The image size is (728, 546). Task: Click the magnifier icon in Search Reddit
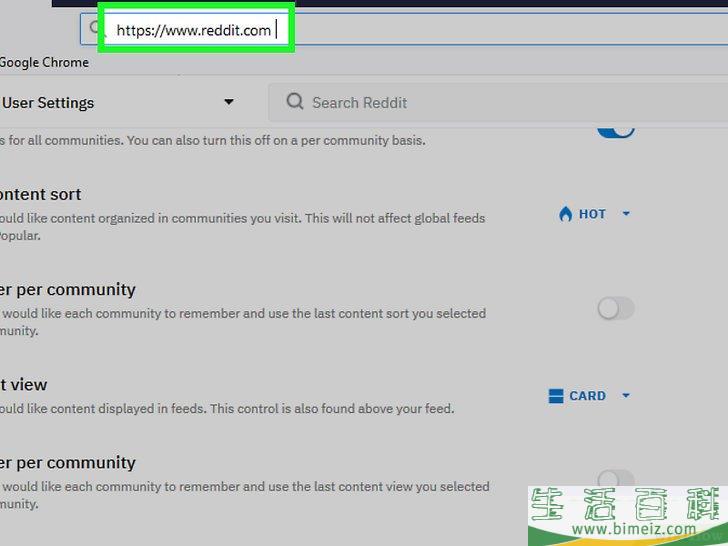(295, 101)
